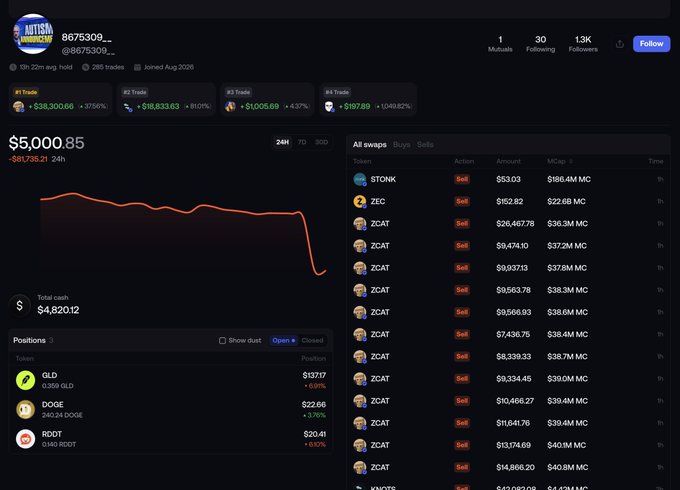Click the Amount column header
The width and height of the screenshot is (680, 490).
click(x=508, y=161)
